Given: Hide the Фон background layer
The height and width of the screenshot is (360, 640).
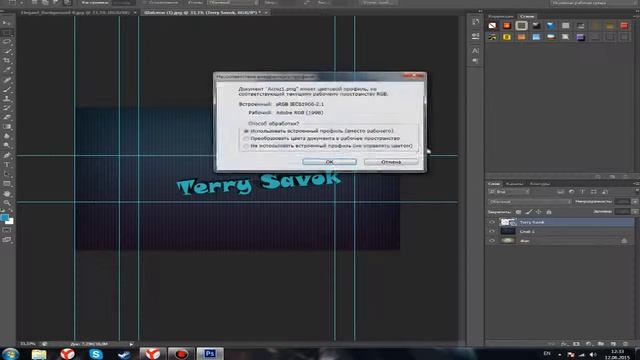Looking at the screenshot, I should tap(492, 241).
